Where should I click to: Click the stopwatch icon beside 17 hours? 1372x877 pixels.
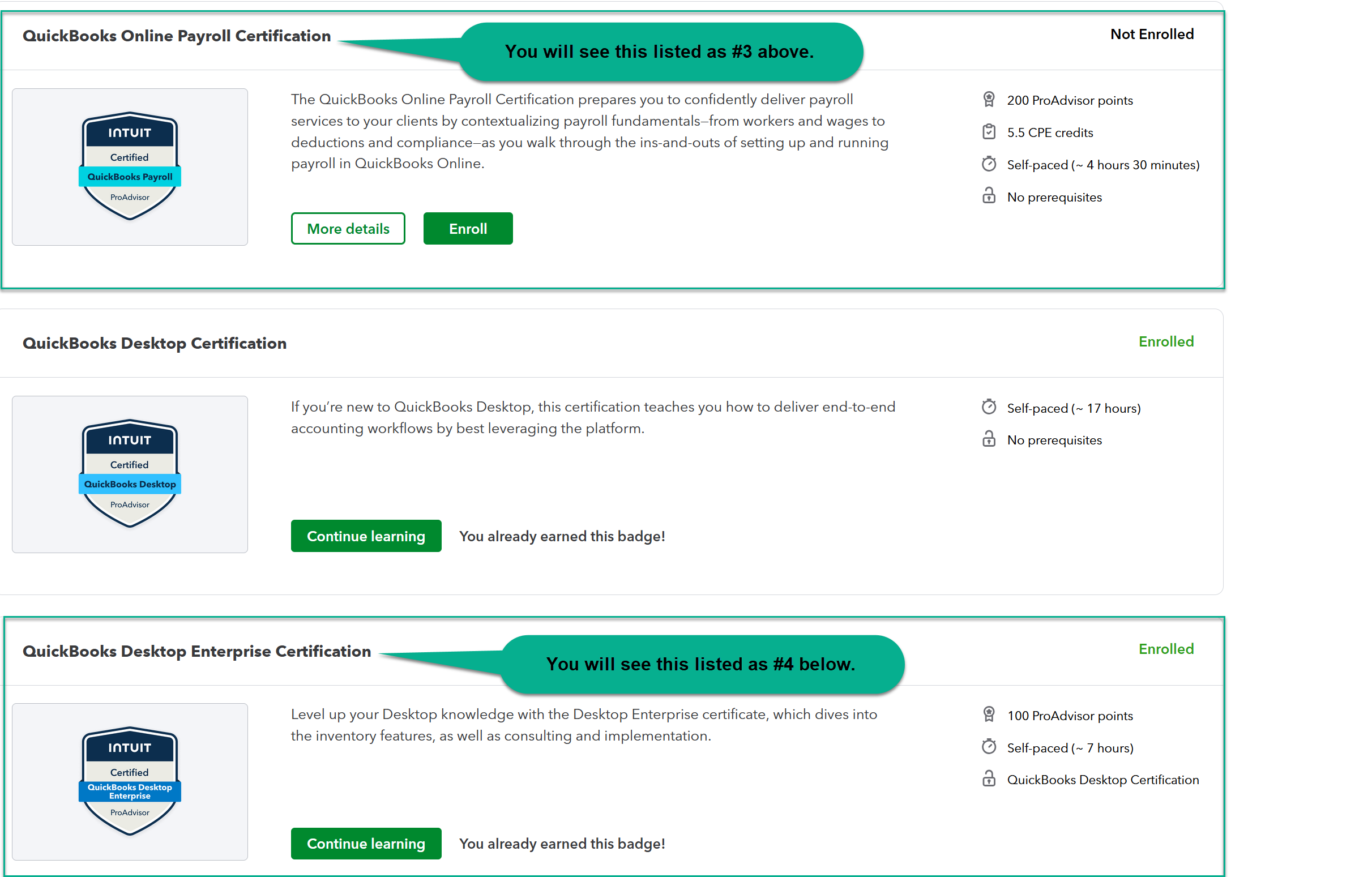989,407
